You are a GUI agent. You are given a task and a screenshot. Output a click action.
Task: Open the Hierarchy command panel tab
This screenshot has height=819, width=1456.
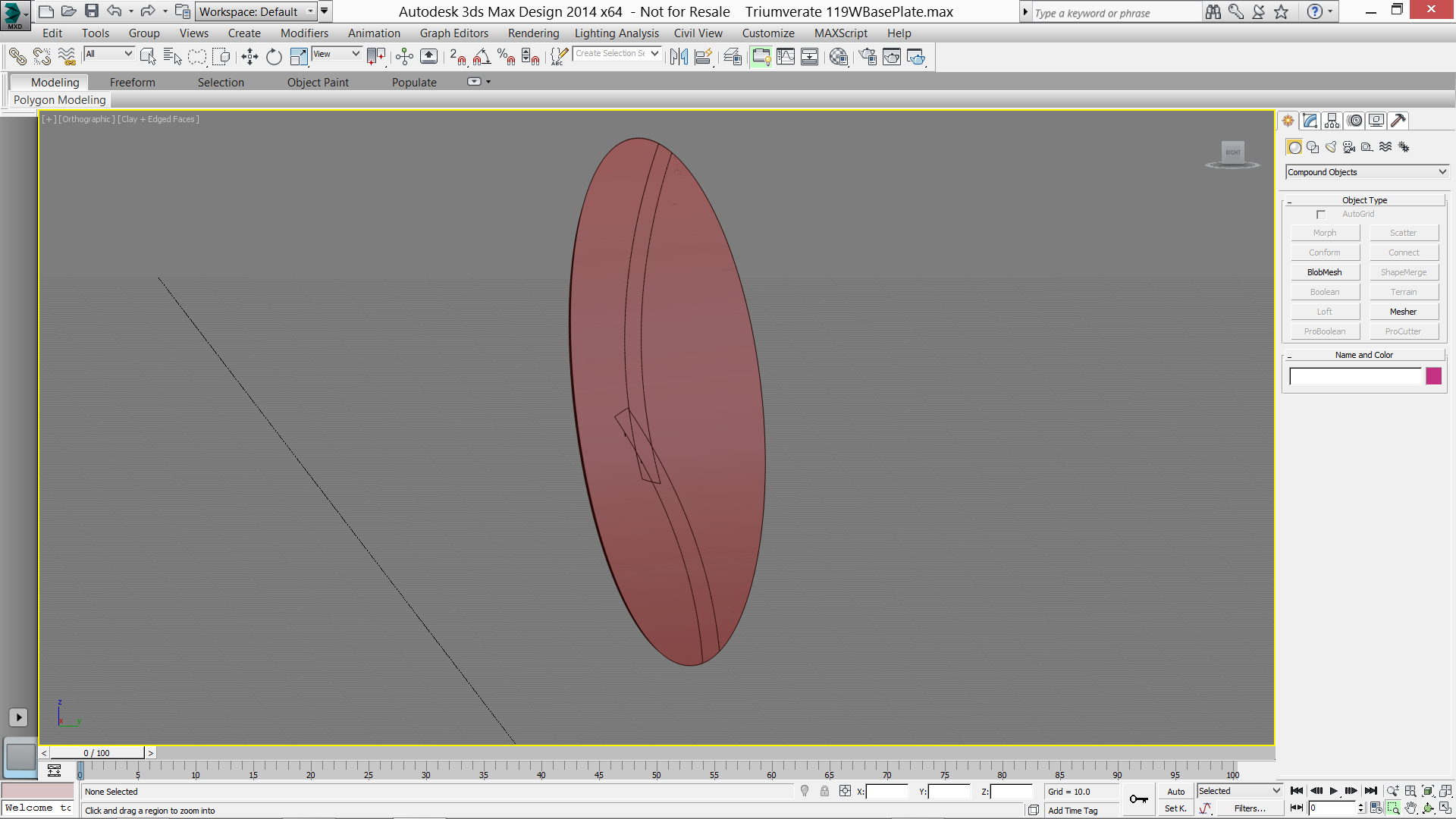point(1332,121)
